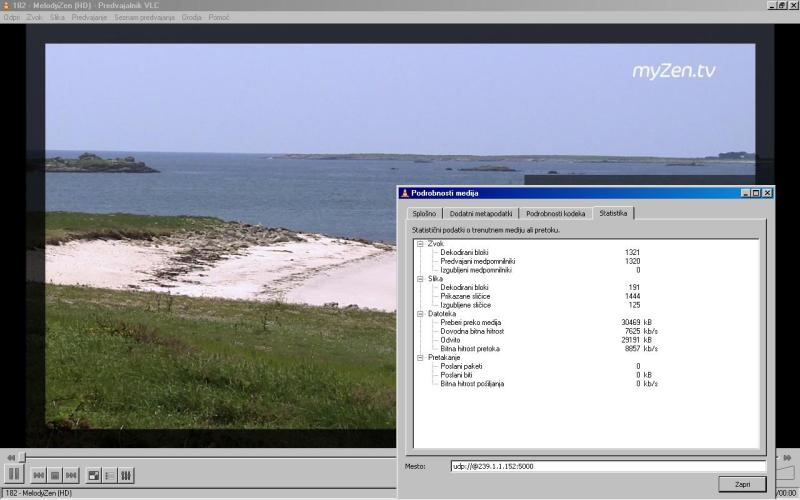The width and height of the screenshot is (800, 500).
Task: Open extended settings equalizer icon
Action: pyautogui.click(x=126, y=475)
